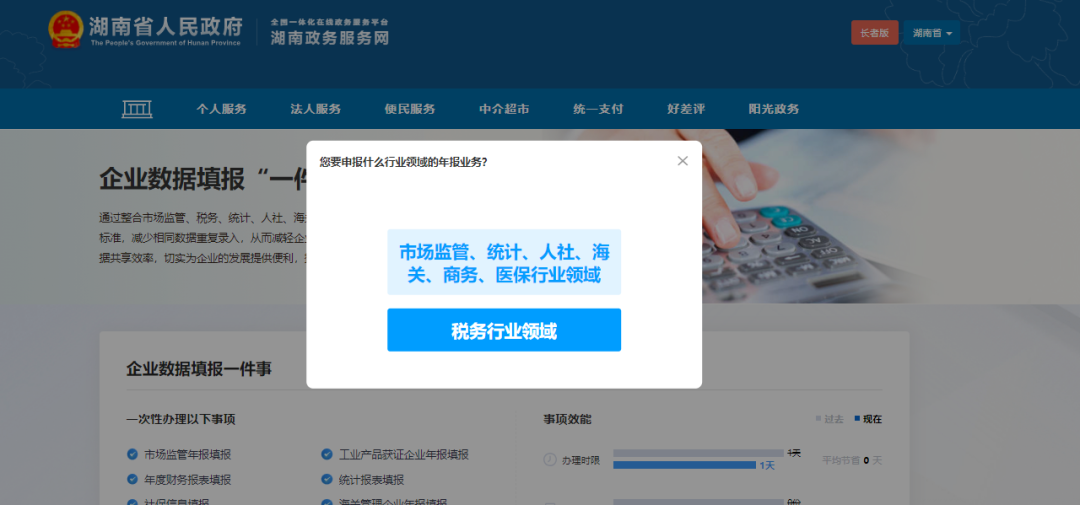Click check icon next to 工业产品获证企业年报填报
The height and width of the screenshot is (505, 1080).
[x=327, y=454]
